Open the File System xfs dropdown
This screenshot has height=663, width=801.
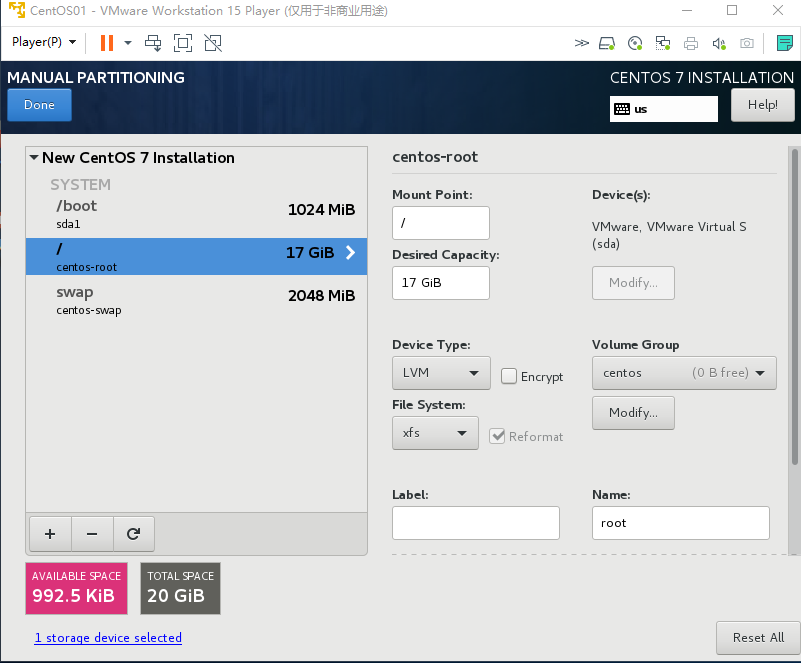[435, 432]
